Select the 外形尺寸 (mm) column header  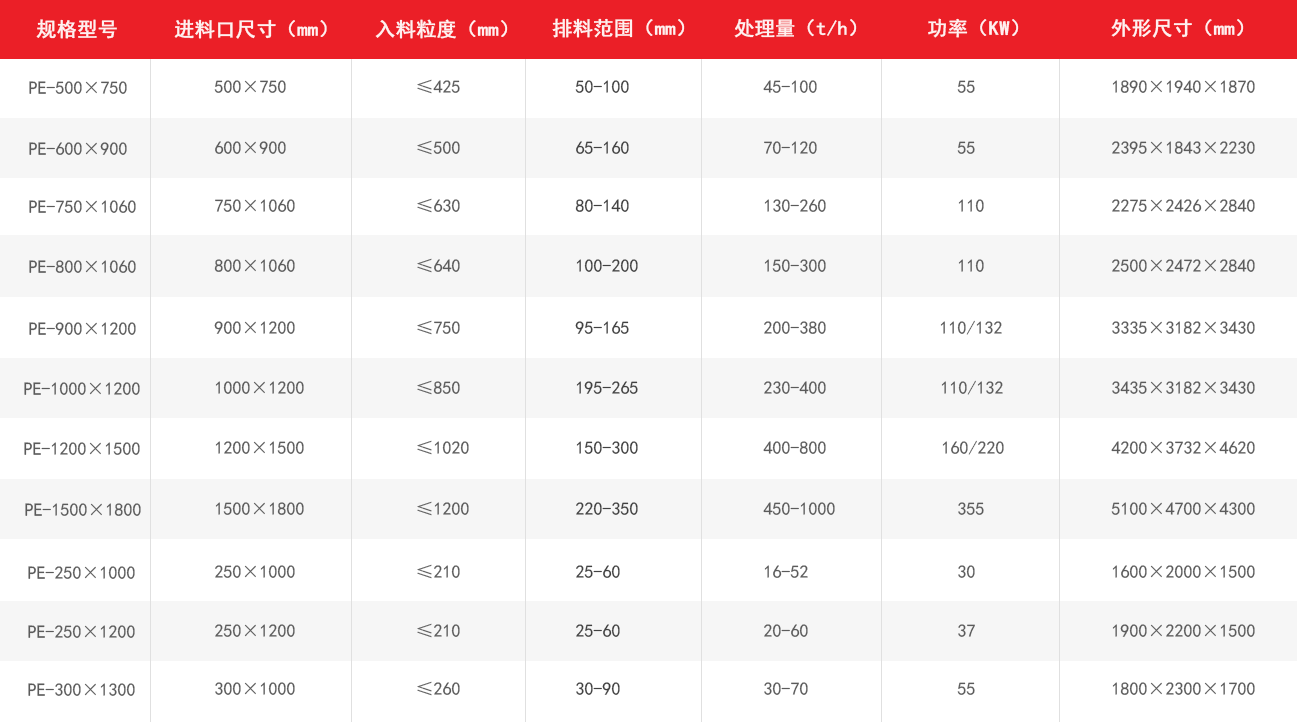(x=1179, y=29)
